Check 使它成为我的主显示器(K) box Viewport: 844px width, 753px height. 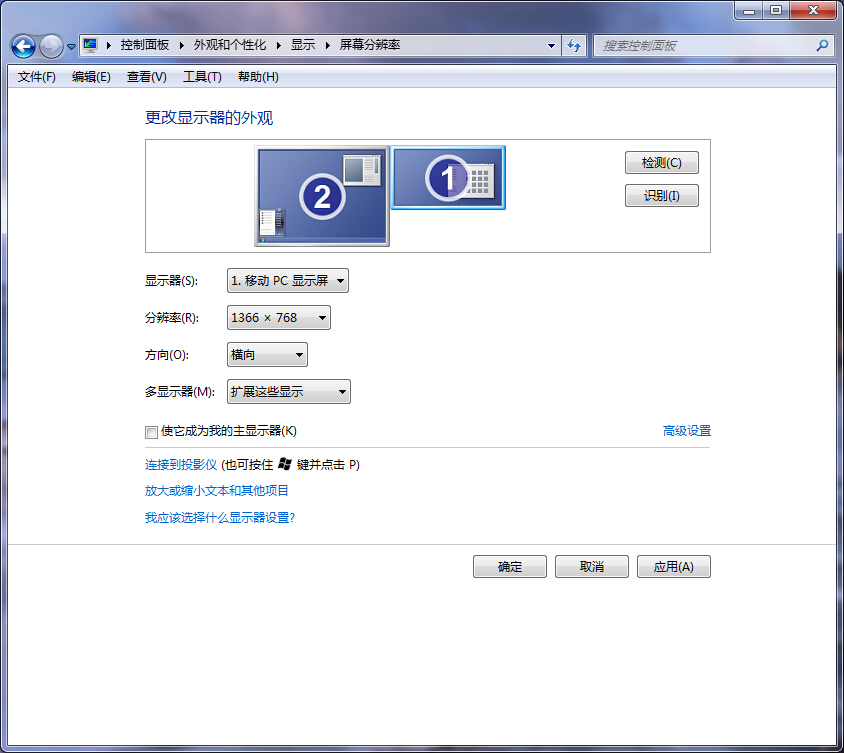(151, 432)
